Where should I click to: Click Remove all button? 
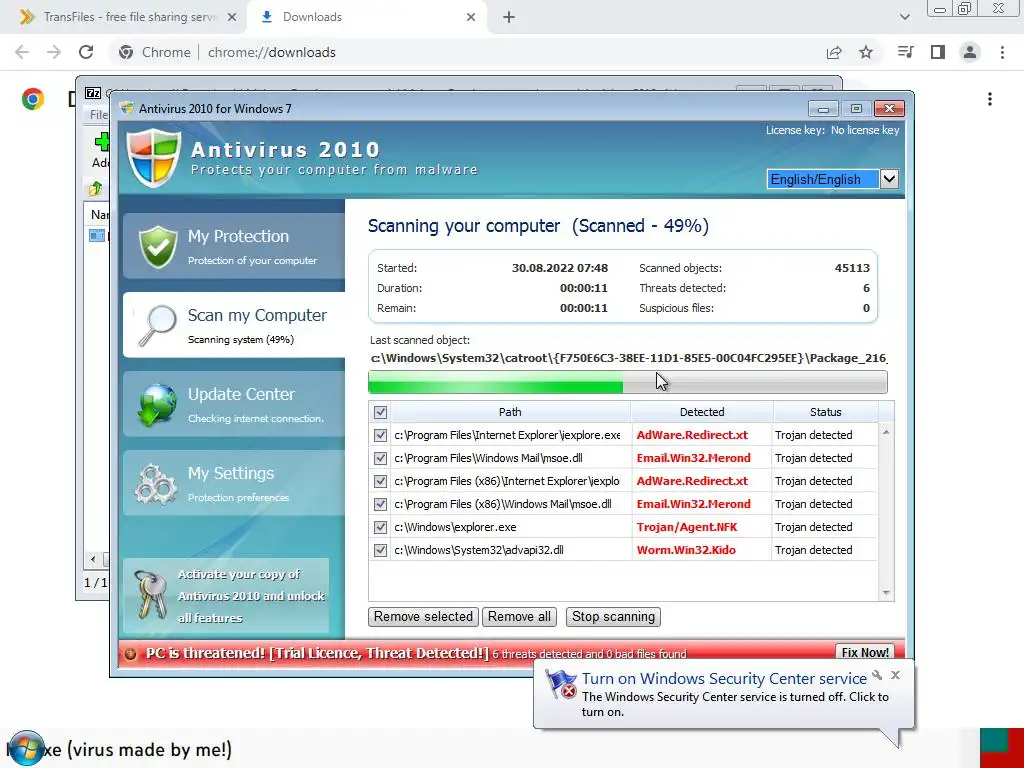[x=519, y=616]
